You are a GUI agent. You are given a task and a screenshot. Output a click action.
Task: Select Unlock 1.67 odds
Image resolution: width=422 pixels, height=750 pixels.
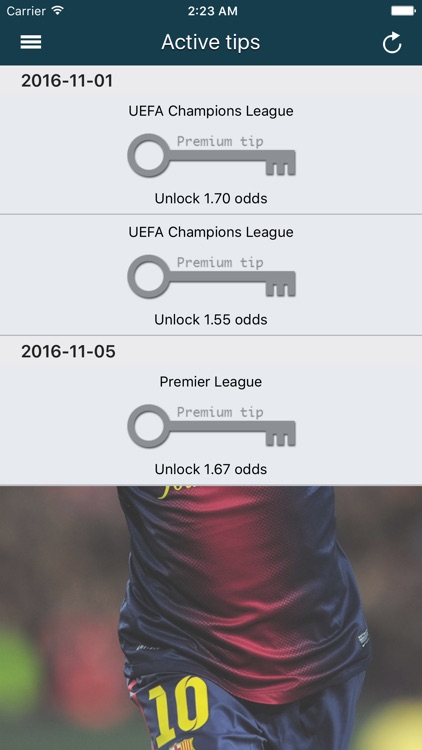tap(211, 469)
